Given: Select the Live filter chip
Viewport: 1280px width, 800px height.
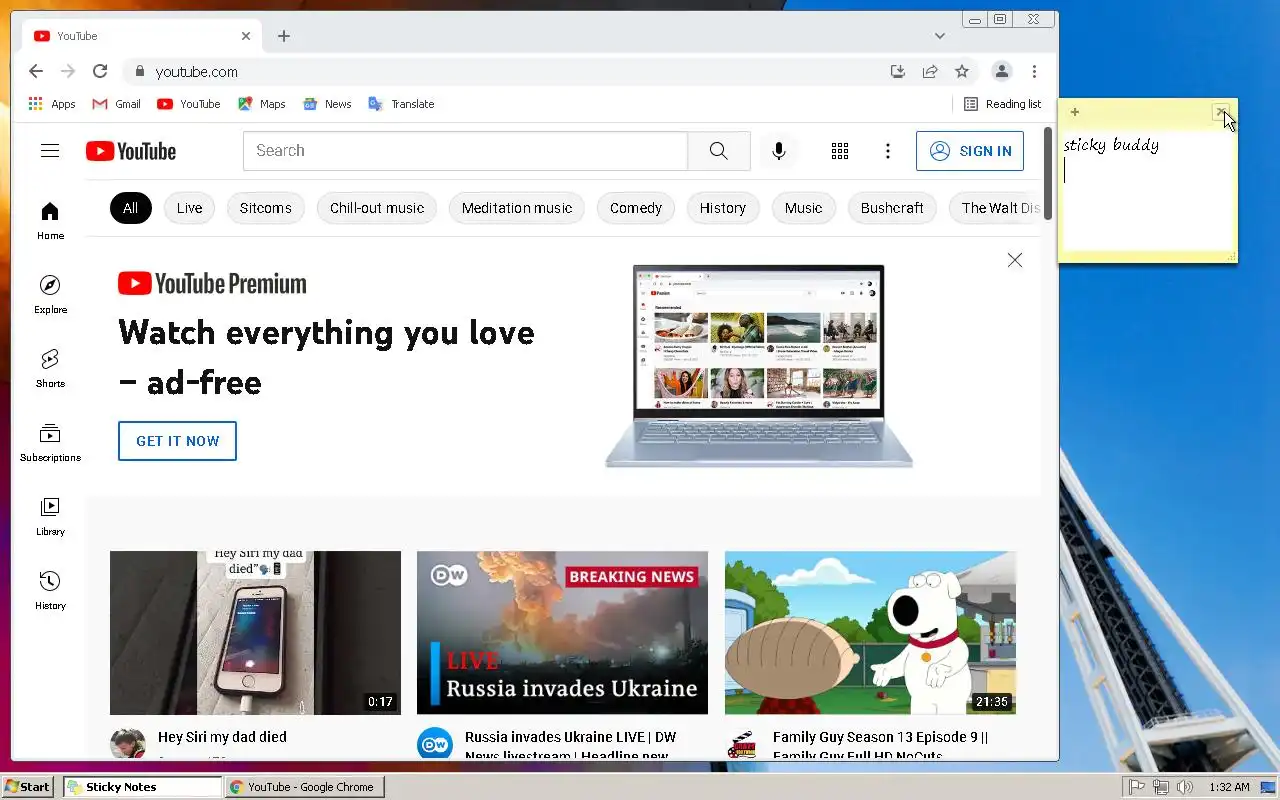Looking at the screenshot, I should tap(189, 208).
